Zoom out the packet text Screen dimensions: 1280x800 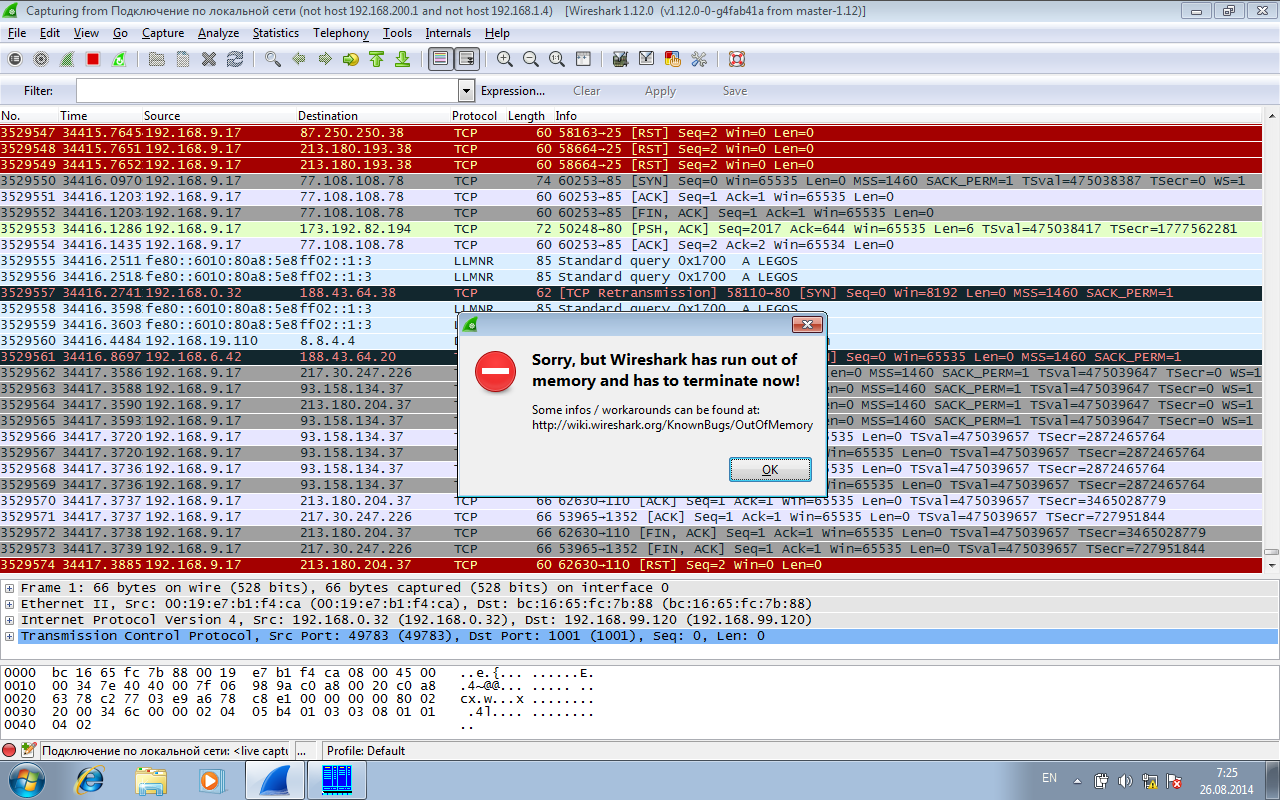click(531, 59)
